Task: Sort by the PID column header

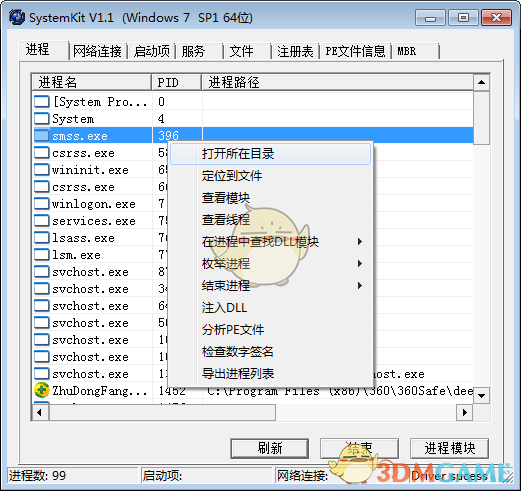Action: [177, 82]
